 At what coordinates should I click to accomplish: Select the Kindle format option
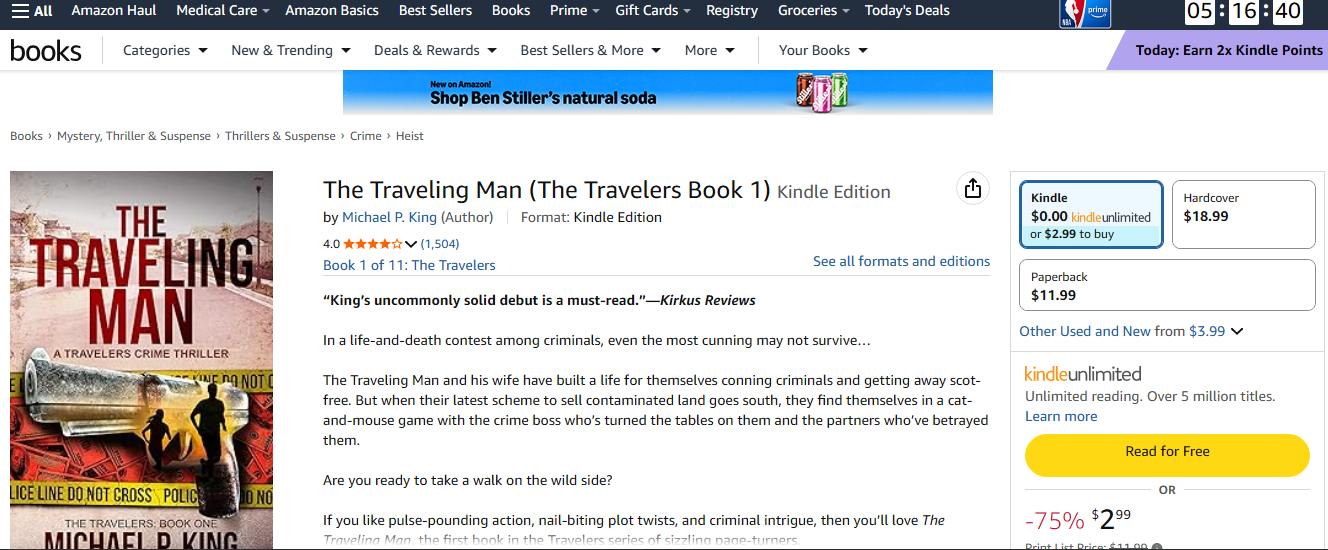coord(1091,214)
